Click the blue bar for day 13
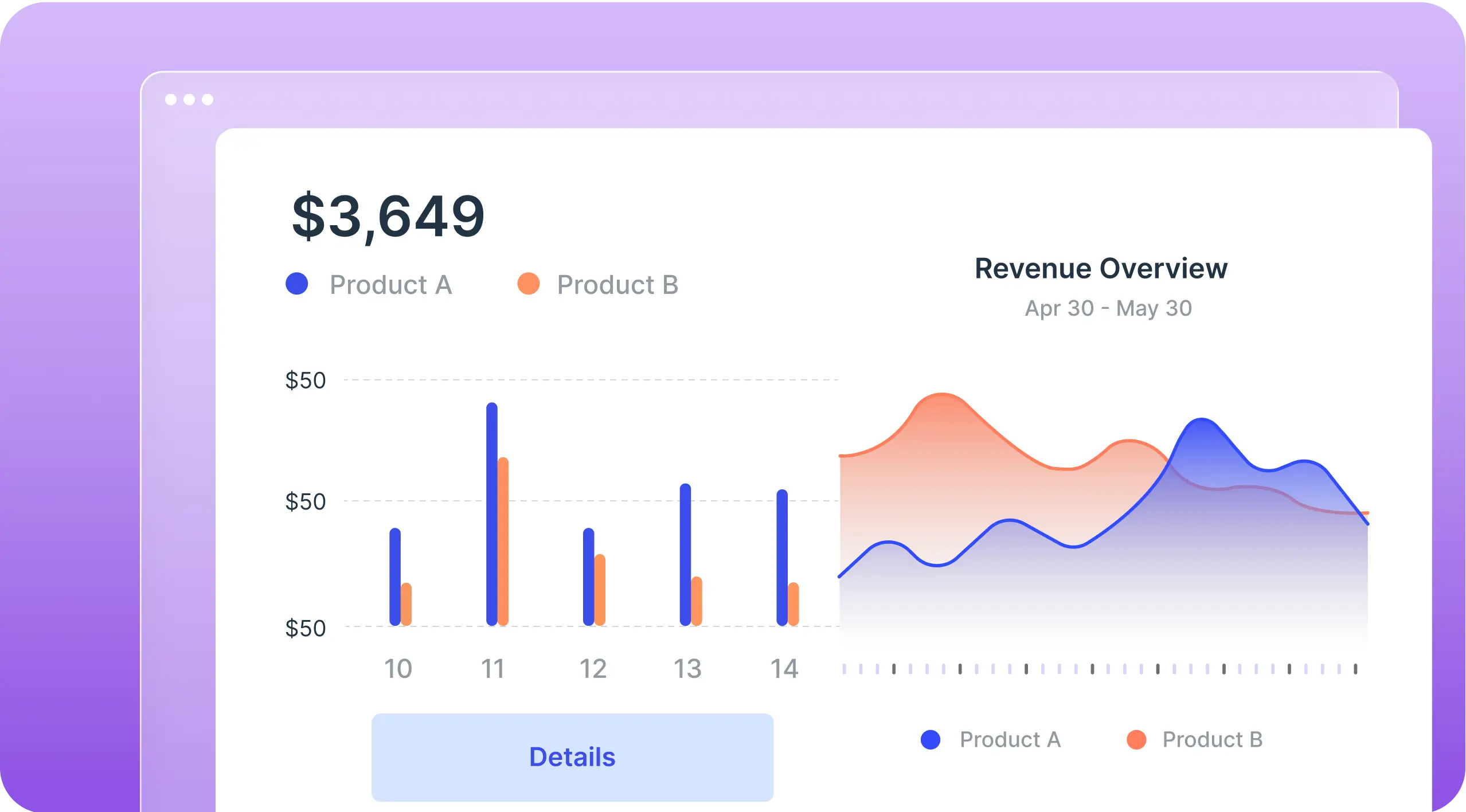The height and width of the screenshot is (812, 1466). pyautogui.click(x=685, y=555)
